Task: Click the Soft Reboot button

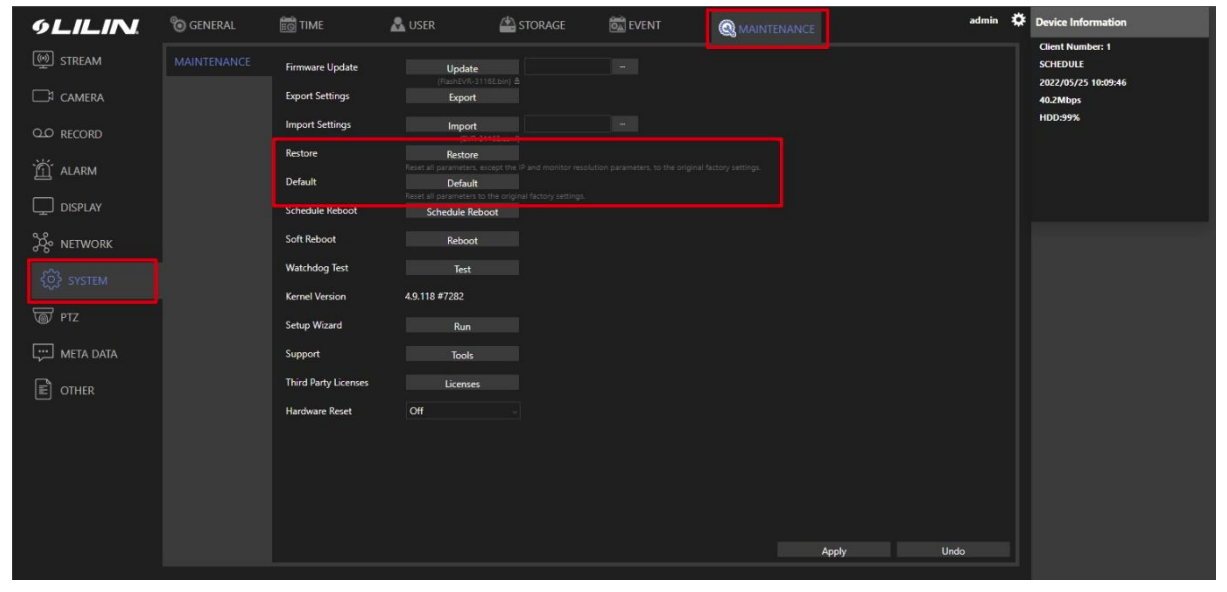Action: click(462, 240)
